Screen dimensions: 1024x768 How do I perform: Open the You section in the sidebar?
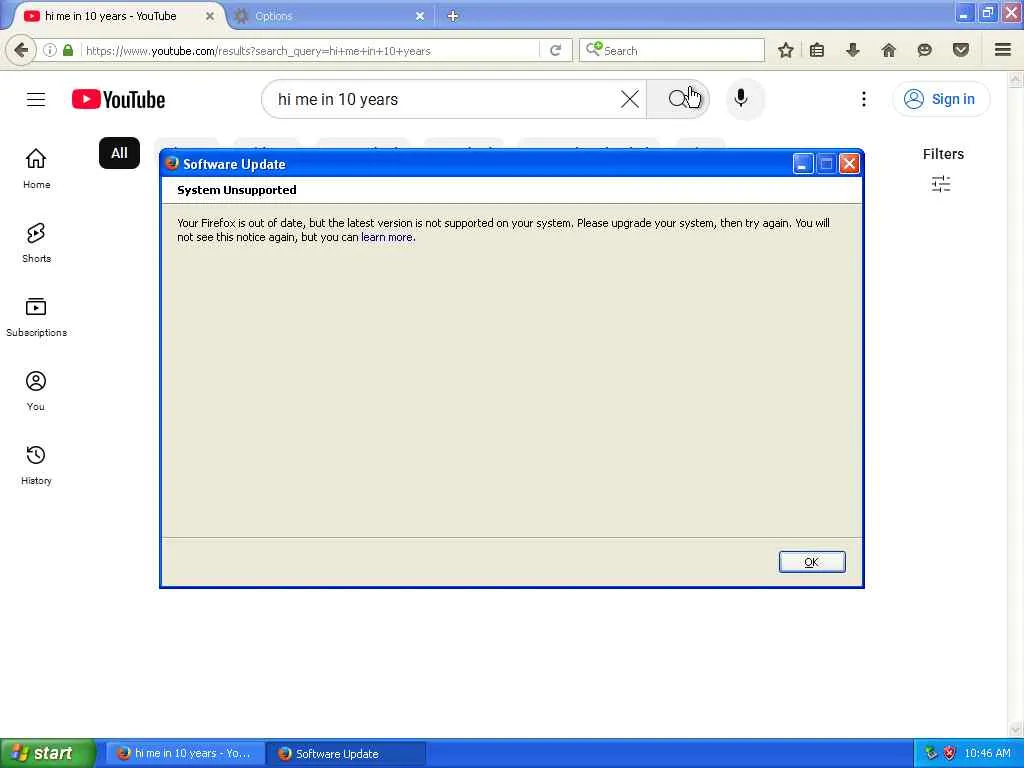click(x=36, y=391)
